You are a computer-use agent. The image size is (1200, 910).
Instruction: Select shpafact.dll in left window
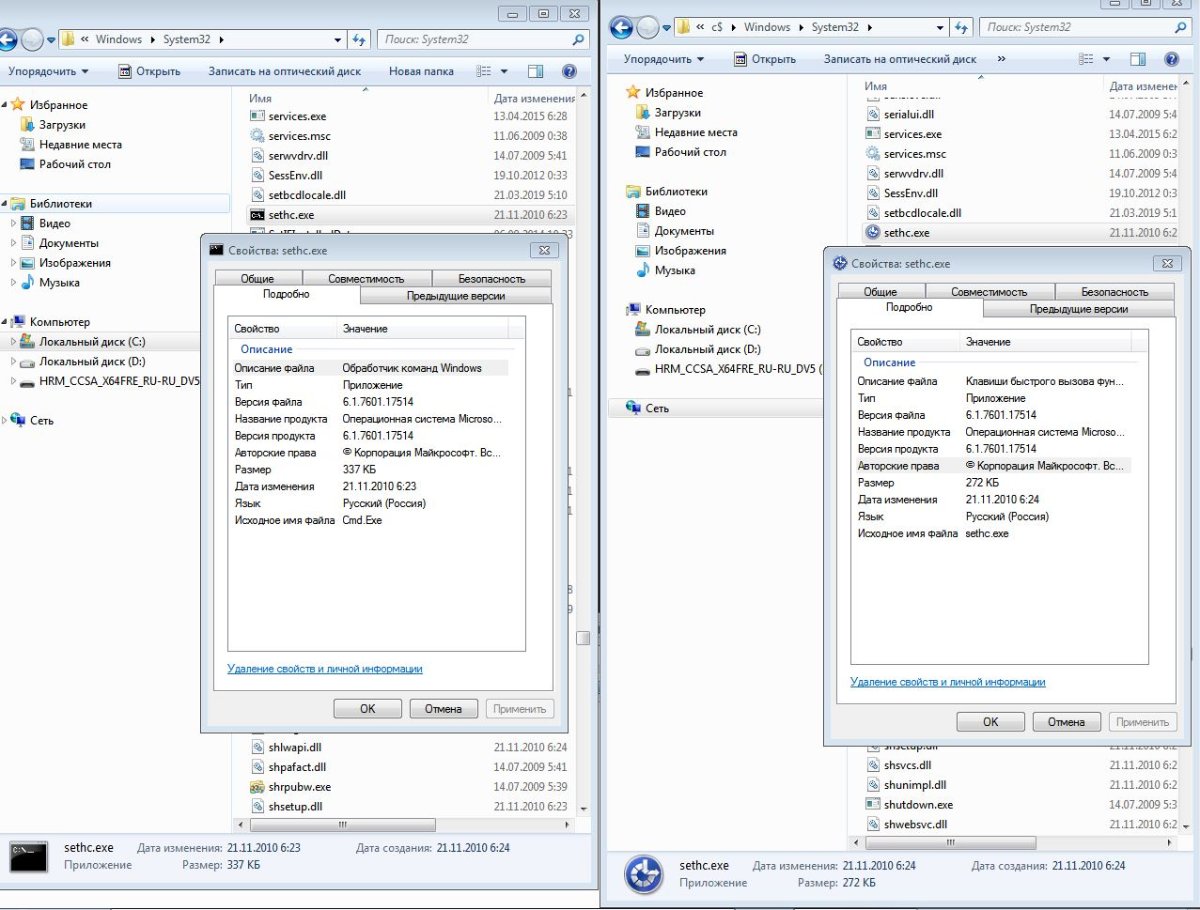click(x=297, y=767)
